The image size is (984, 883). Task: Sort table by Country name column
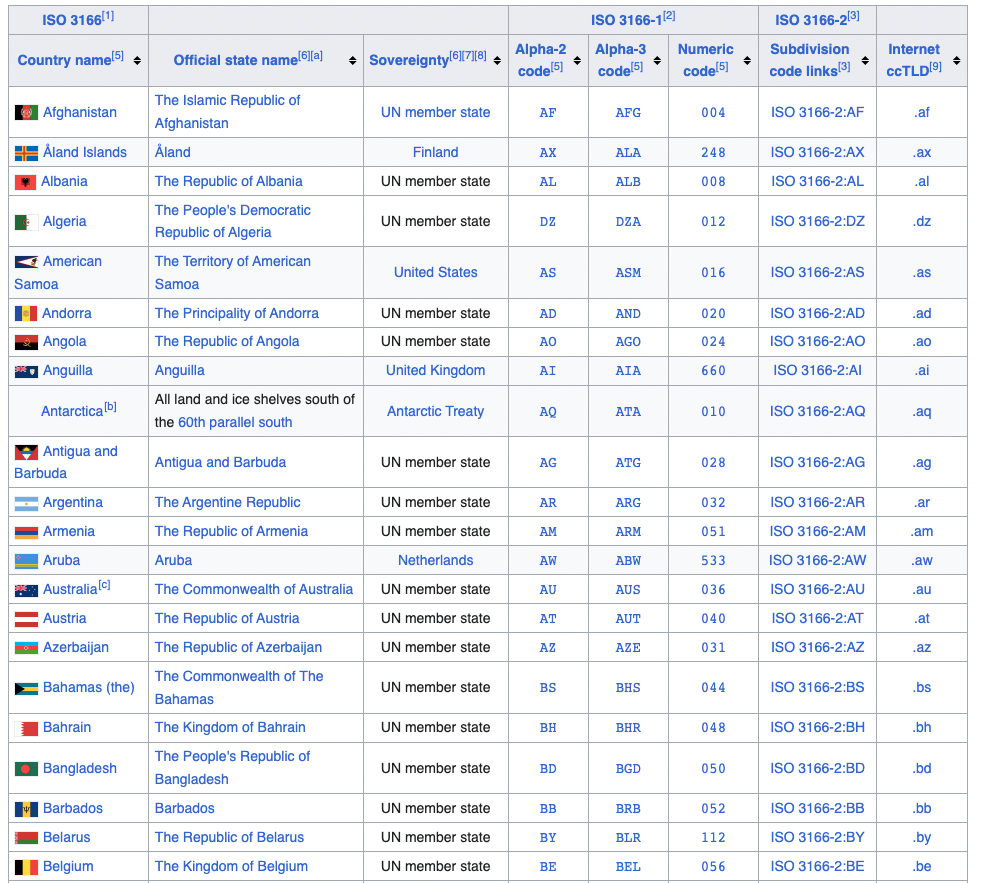137,61
